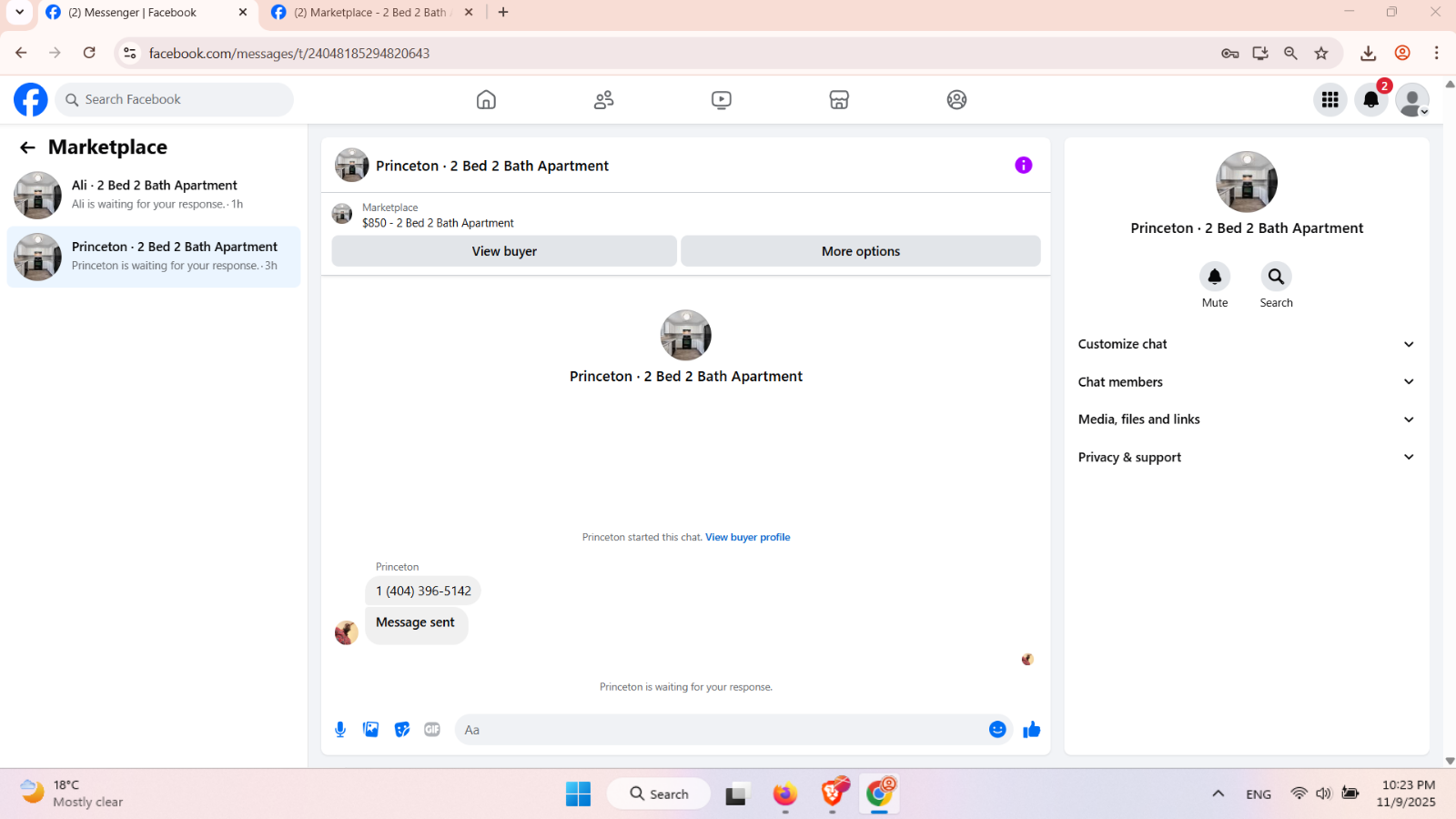Open Task View on the taskbar
This screenshot has height=819, width=1456.
[737, 794]
